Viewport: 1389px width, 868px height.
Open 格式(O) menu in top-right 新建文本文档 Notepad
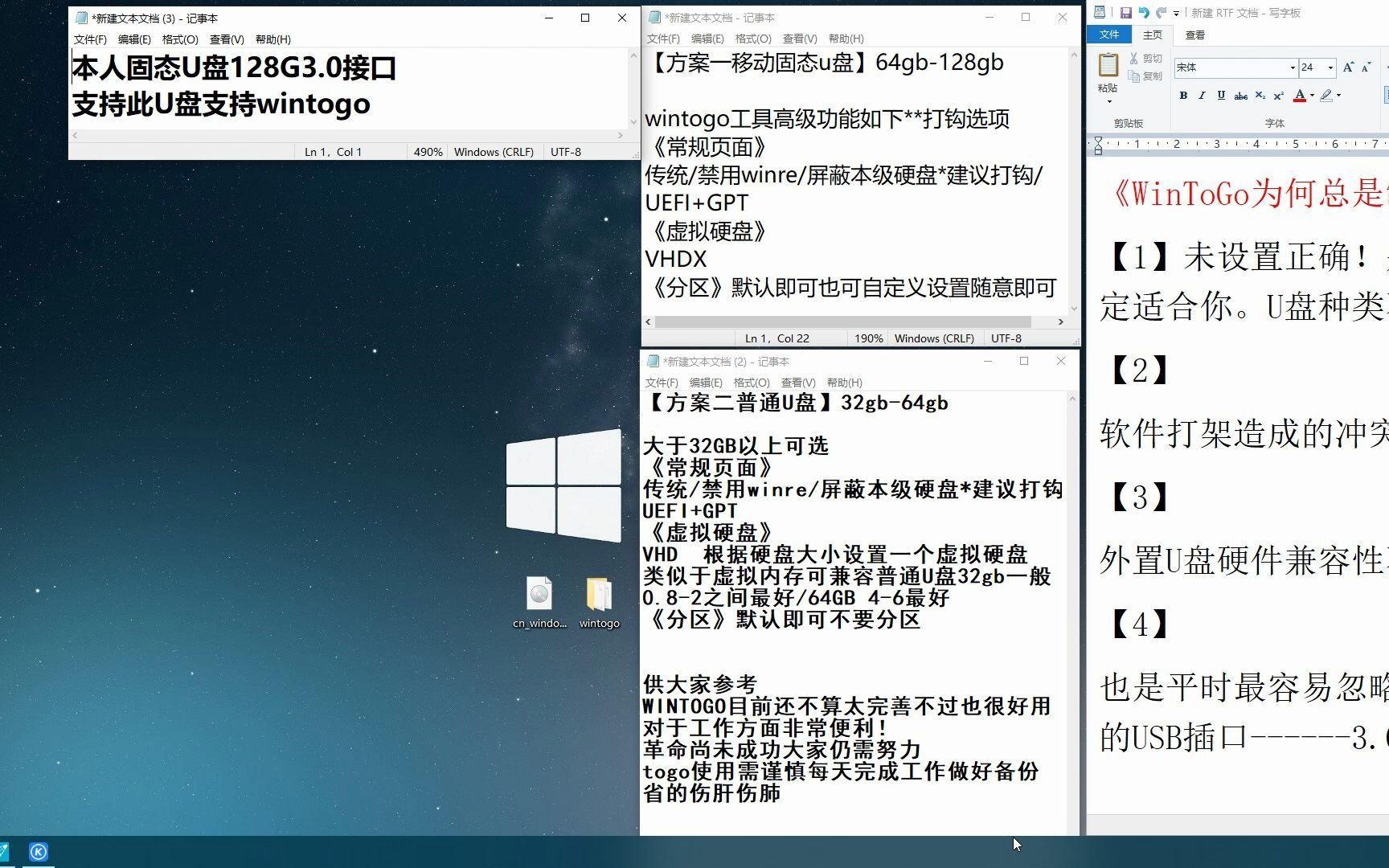(x=753, y=39)
